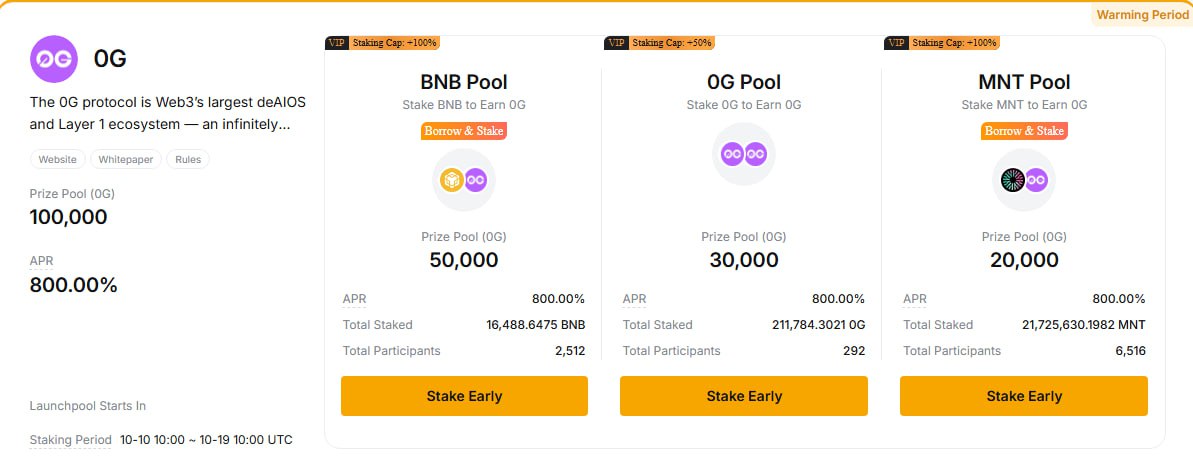
Task: Click the BNB Pool title
Action: pyautogui.click(x=464, y=82)
